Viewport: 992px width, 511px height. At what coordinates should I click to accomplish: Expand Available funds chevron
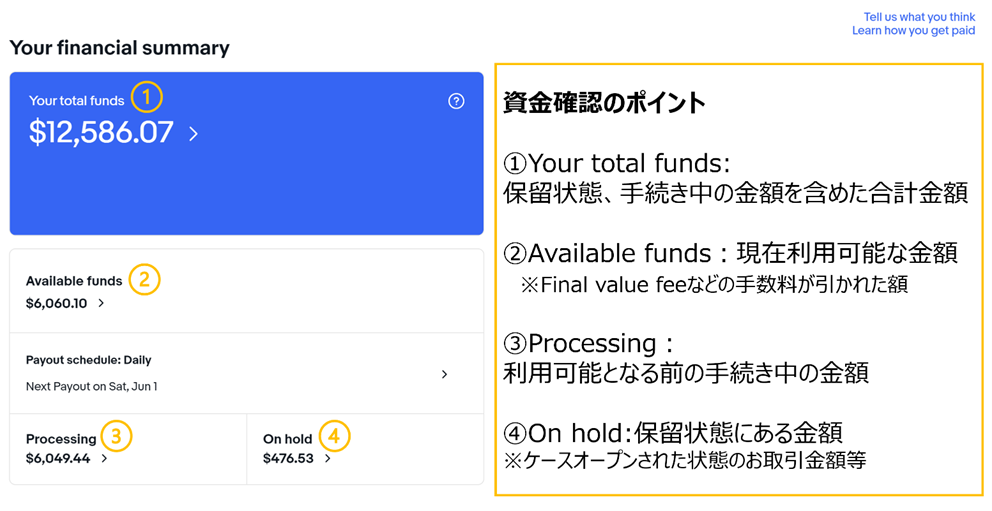tap(101, 304)
